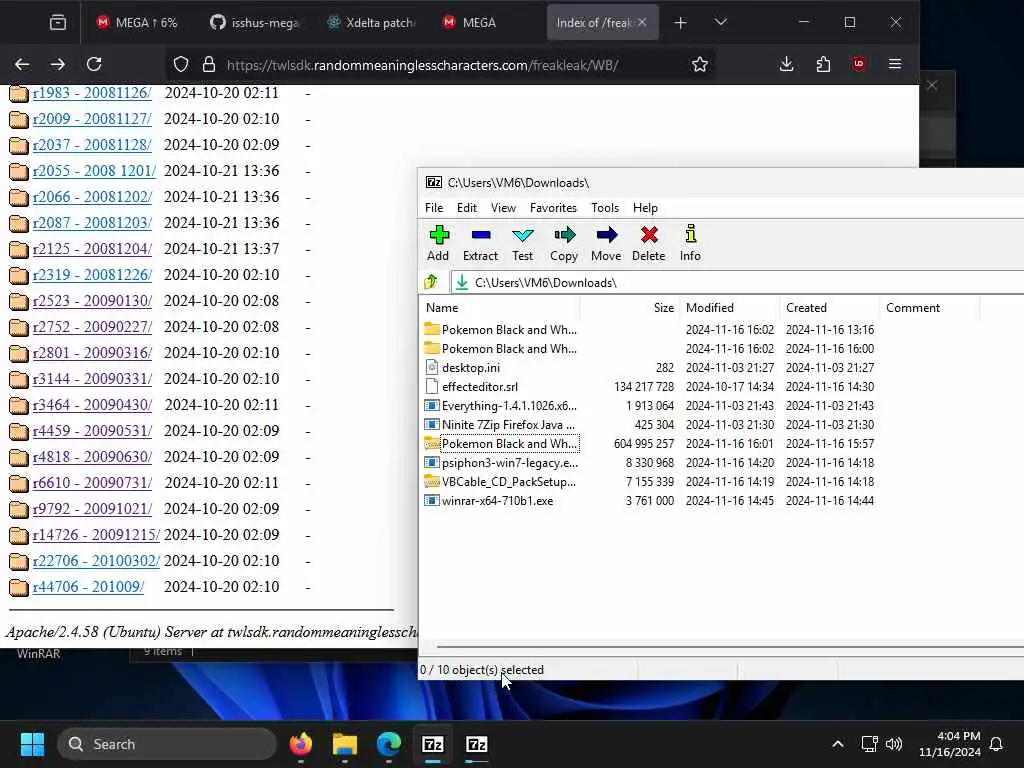Screen dimensions: 1024x768
Task: Open the Firefox extensions menu
Action: pos(823,64)
